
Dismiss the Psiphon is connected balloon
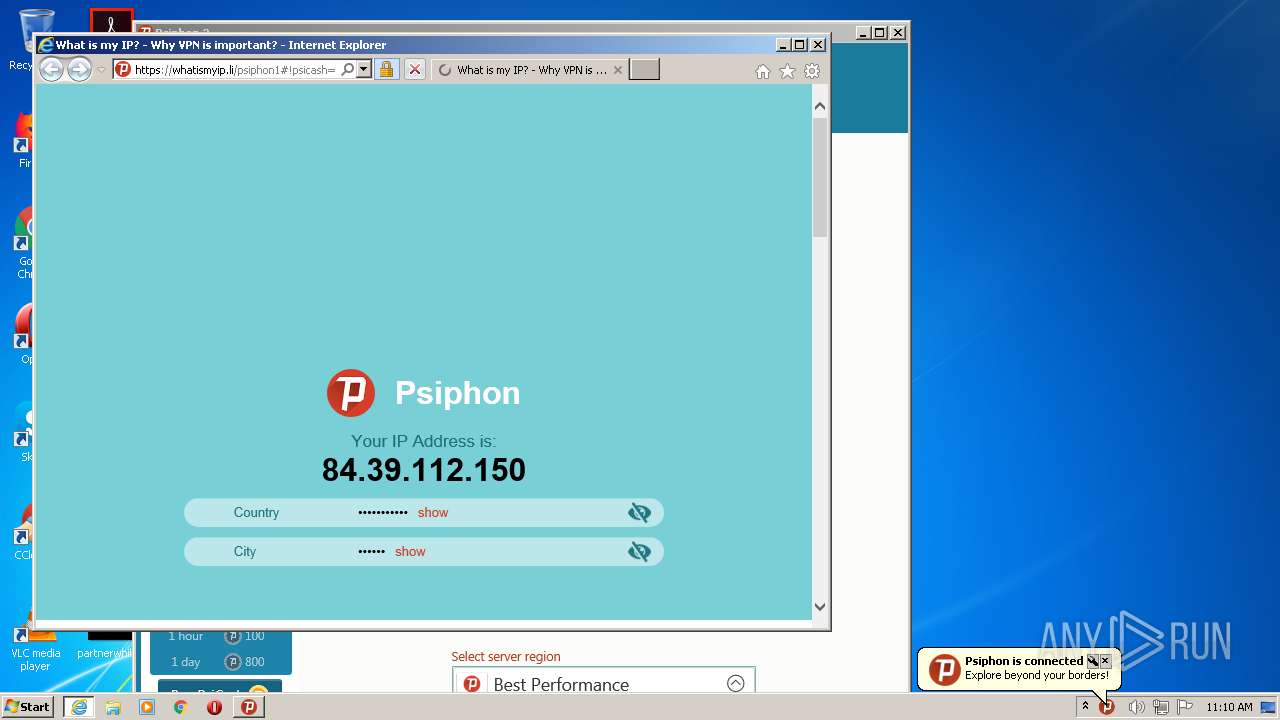point(1105,661)
